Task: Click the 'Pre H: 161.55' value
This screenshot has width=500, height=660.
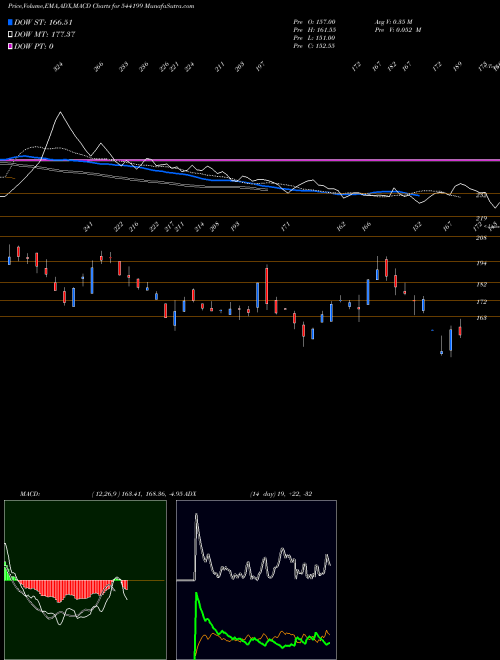Action: pyautogui.click(x=314, y=30)
